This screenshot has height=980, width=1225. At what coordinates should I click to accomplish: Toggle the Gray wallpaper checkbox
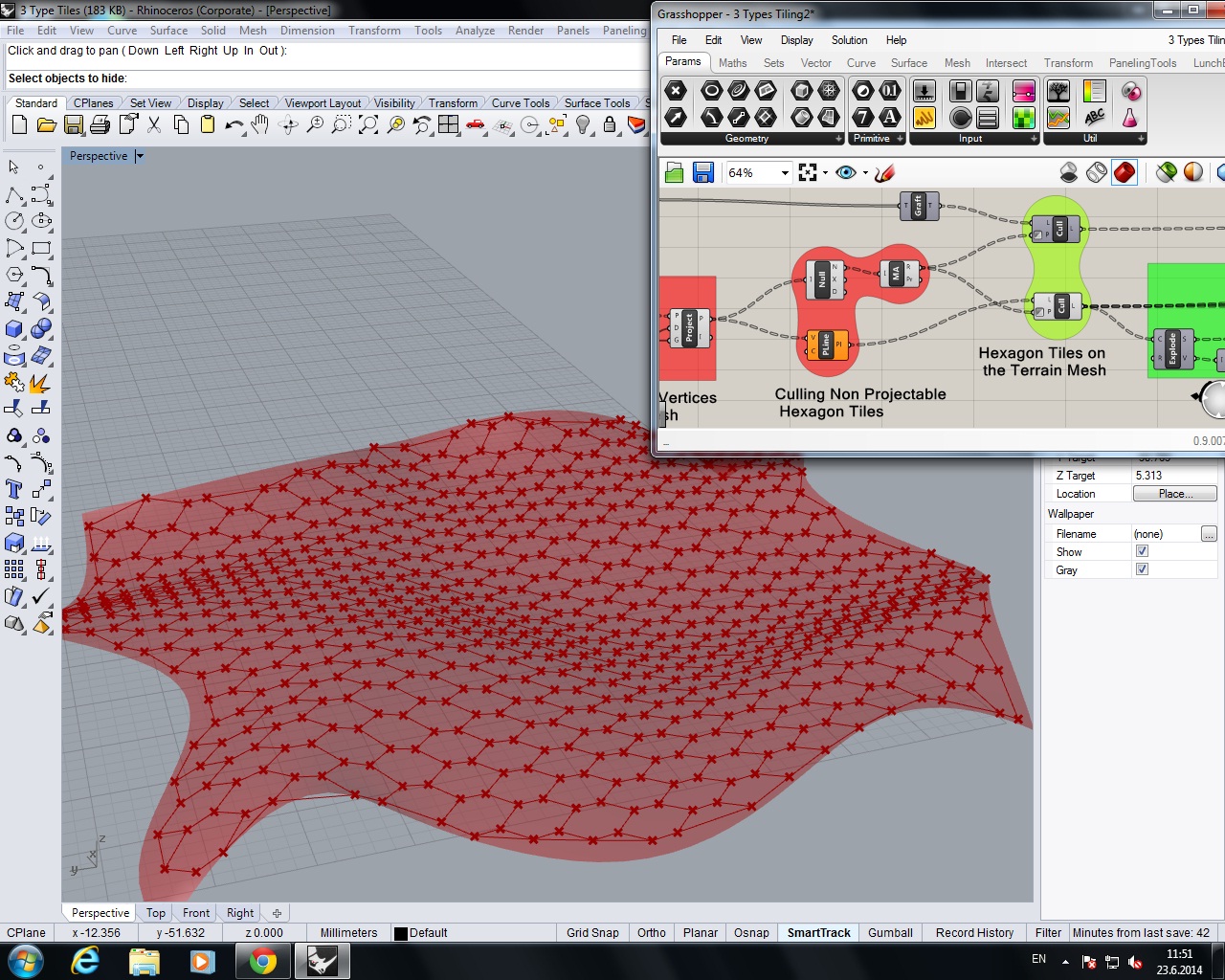point(1142,569)
